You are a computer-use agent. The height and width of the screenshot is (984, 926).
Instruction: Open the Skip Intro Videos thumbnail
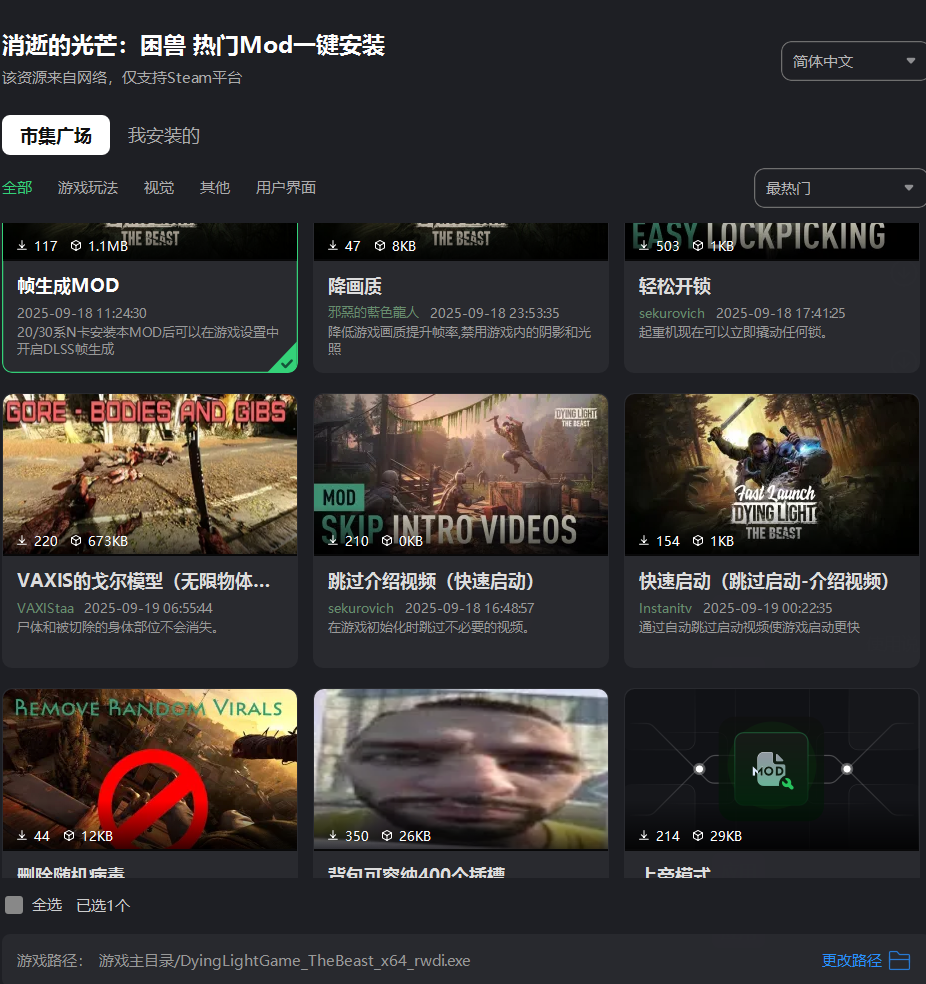(x=461, y=474)
